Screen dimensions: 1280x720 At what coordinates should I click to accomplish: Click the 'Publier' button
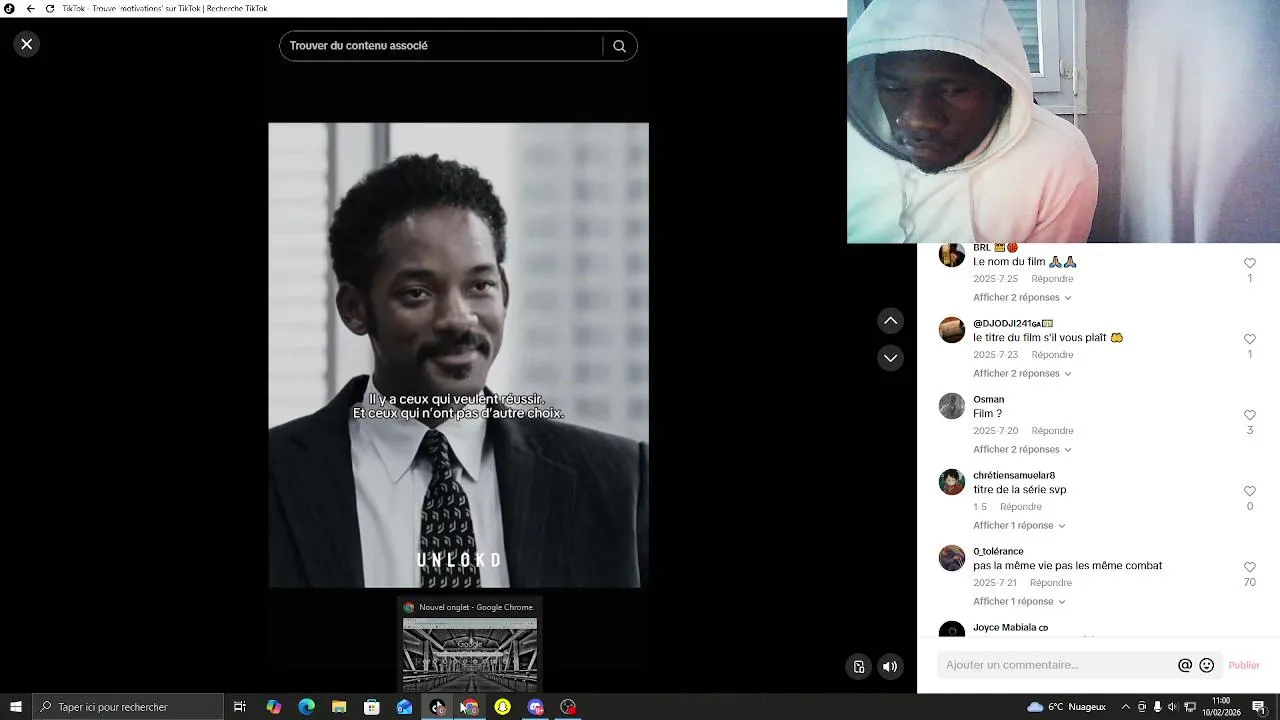(1244, 665)
